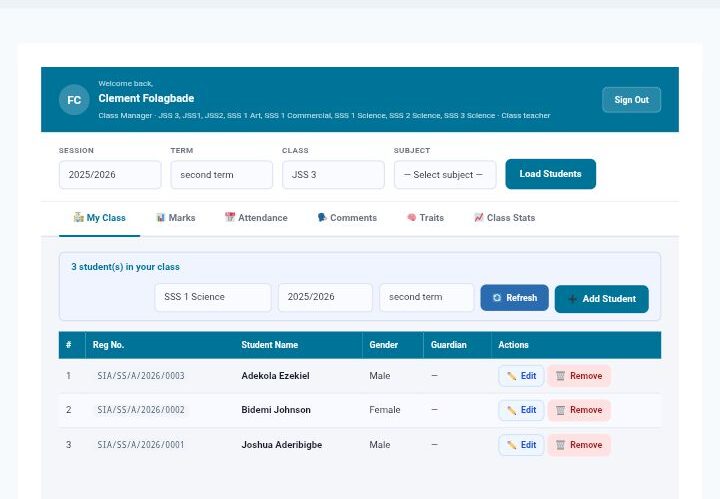Click the Load Students button

[551, 174]
